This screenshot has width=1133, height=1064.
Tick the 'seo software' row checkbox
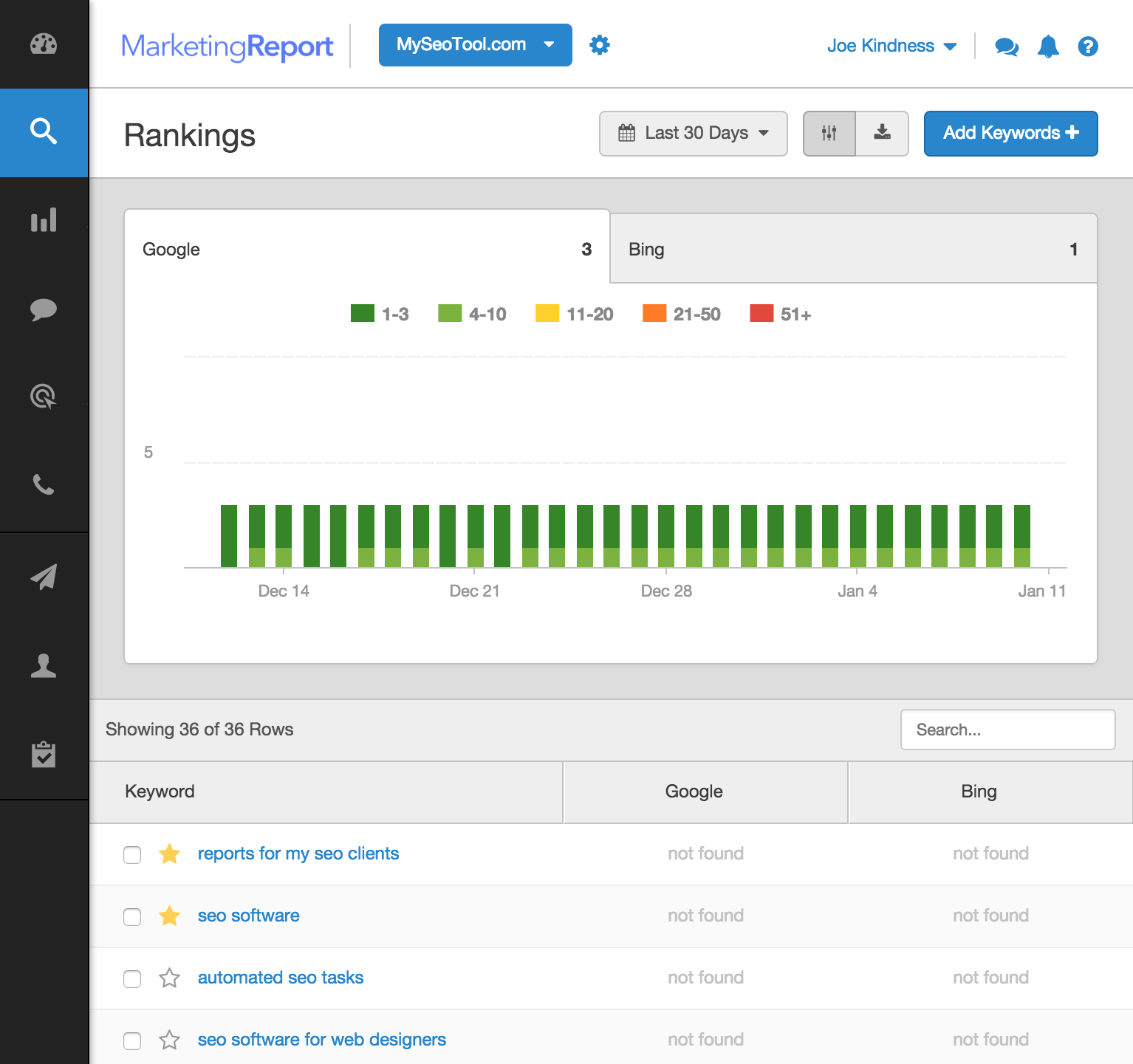[132, 917]
